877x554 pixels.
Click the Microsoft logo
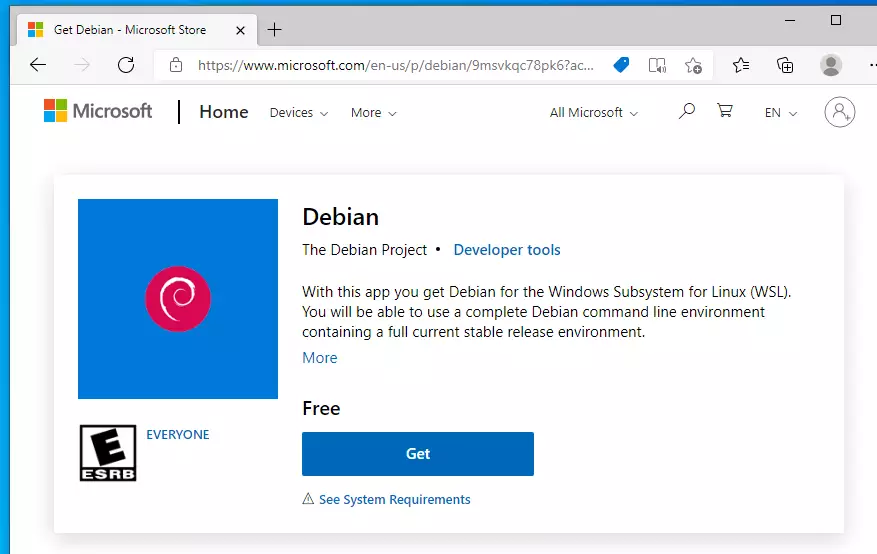coord(98,111)
